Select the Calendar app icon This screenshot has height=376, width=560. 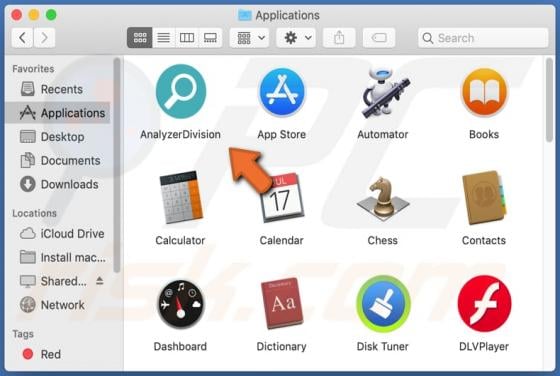(x=282, y=198)
